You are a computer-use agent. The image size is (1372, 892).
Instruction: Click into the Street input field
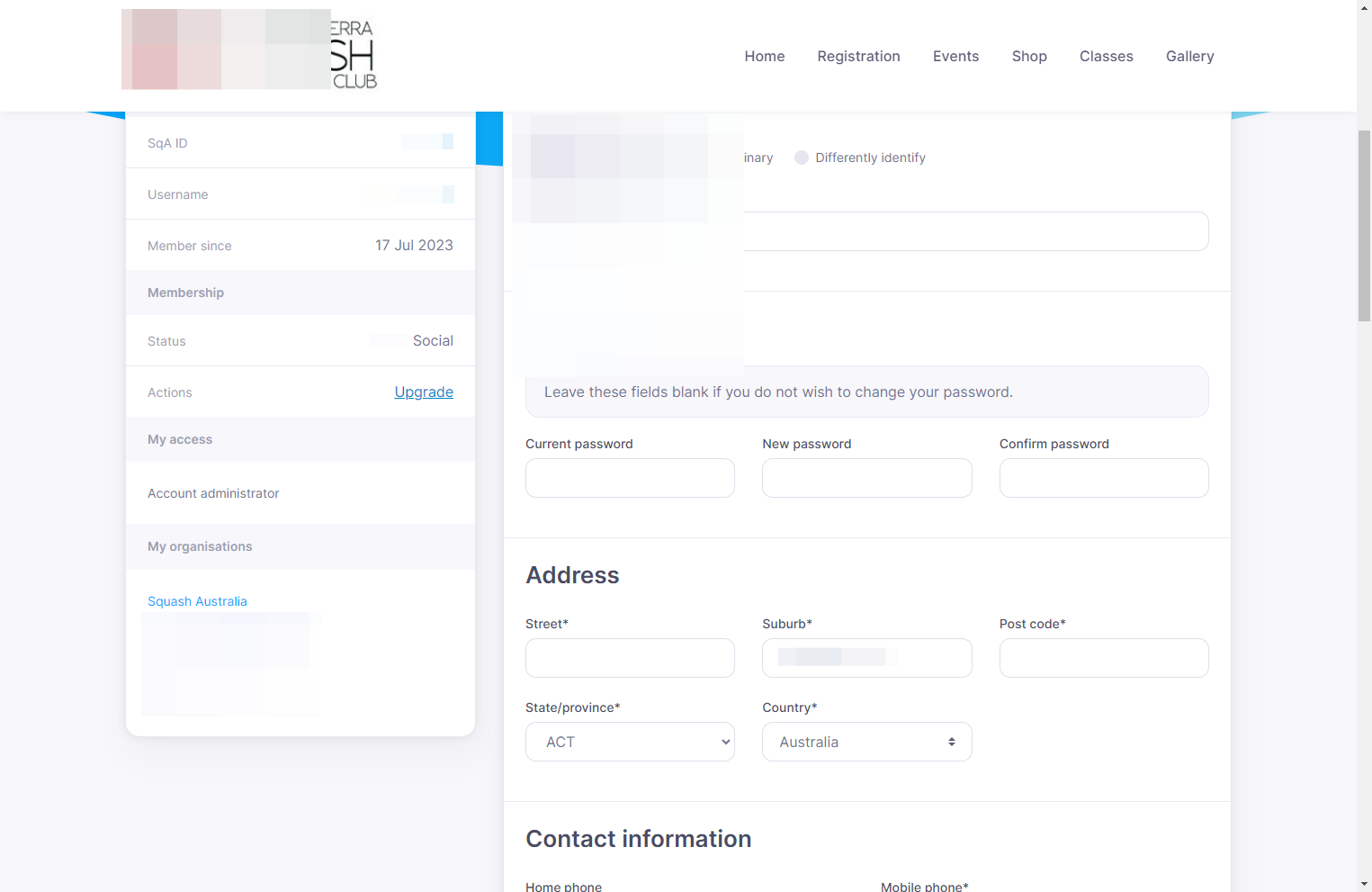coord(630,658)
